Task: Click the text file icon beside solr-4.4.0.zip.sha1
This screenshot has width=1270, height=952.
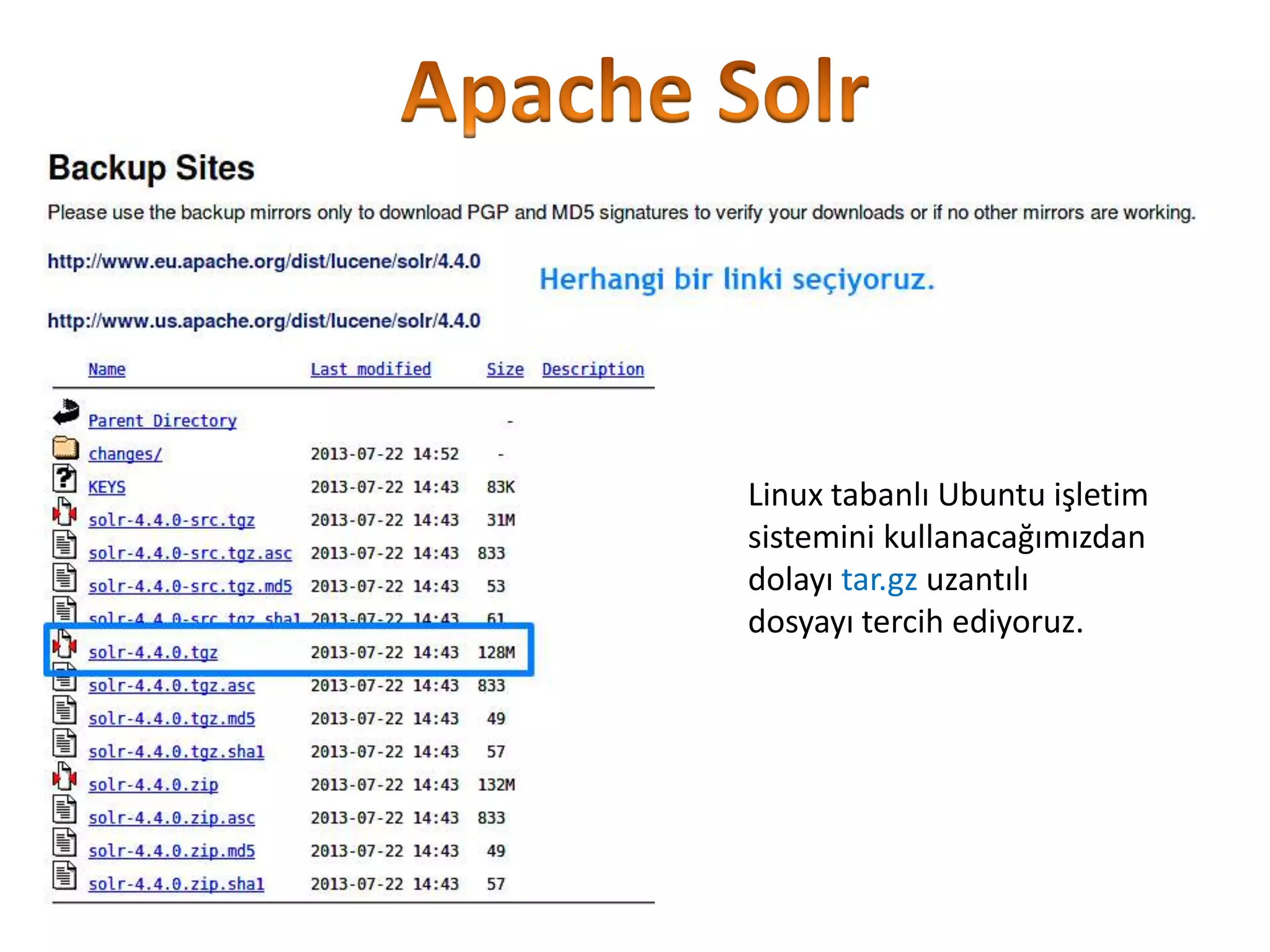Action: 64,875
